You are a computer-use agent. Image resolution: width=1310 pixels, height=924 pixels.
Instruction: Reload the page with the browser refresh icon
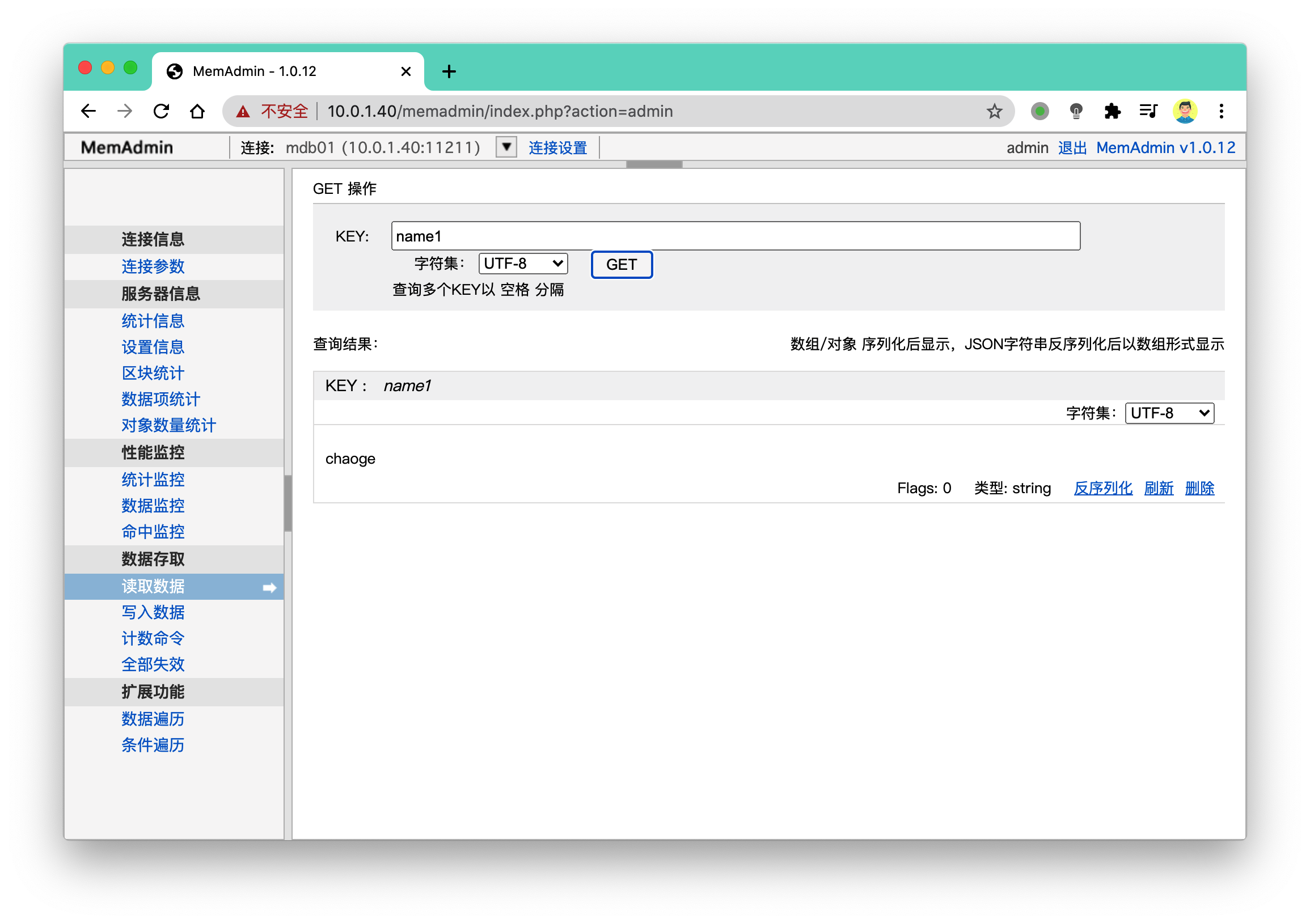tap(162, 111)
